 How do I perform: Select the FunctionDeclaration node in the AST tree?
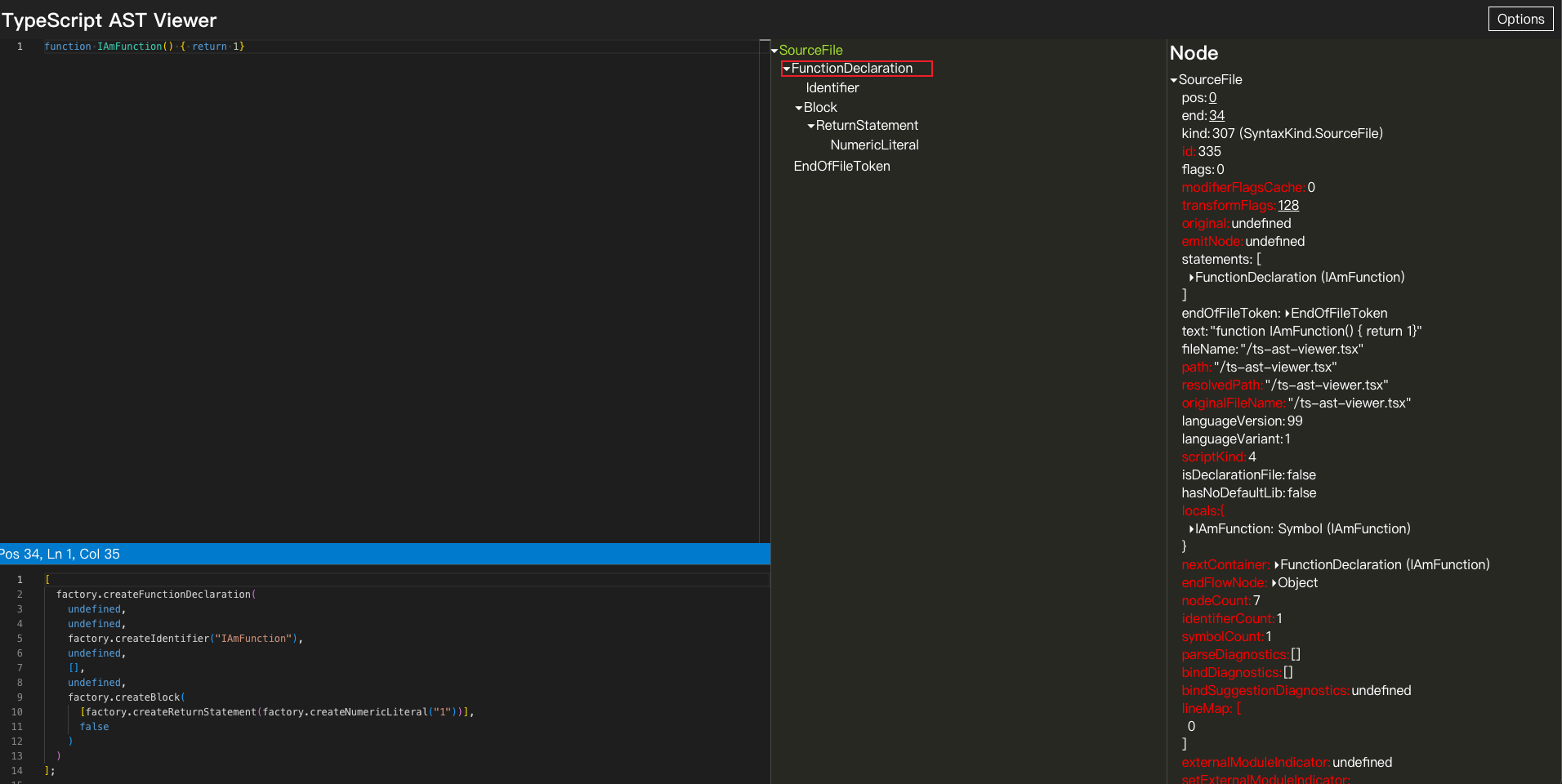pos(851,69)
